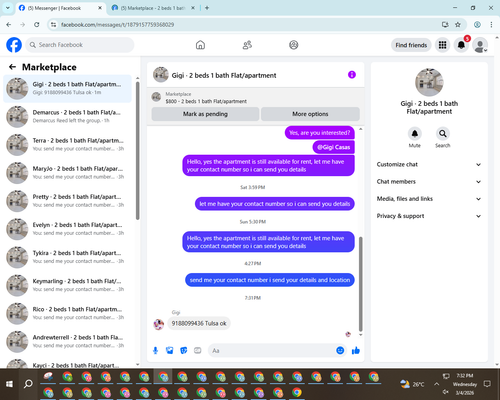The image size is (500, 400).
Task: Expand Customize chat section
Action: click(429, 164)
